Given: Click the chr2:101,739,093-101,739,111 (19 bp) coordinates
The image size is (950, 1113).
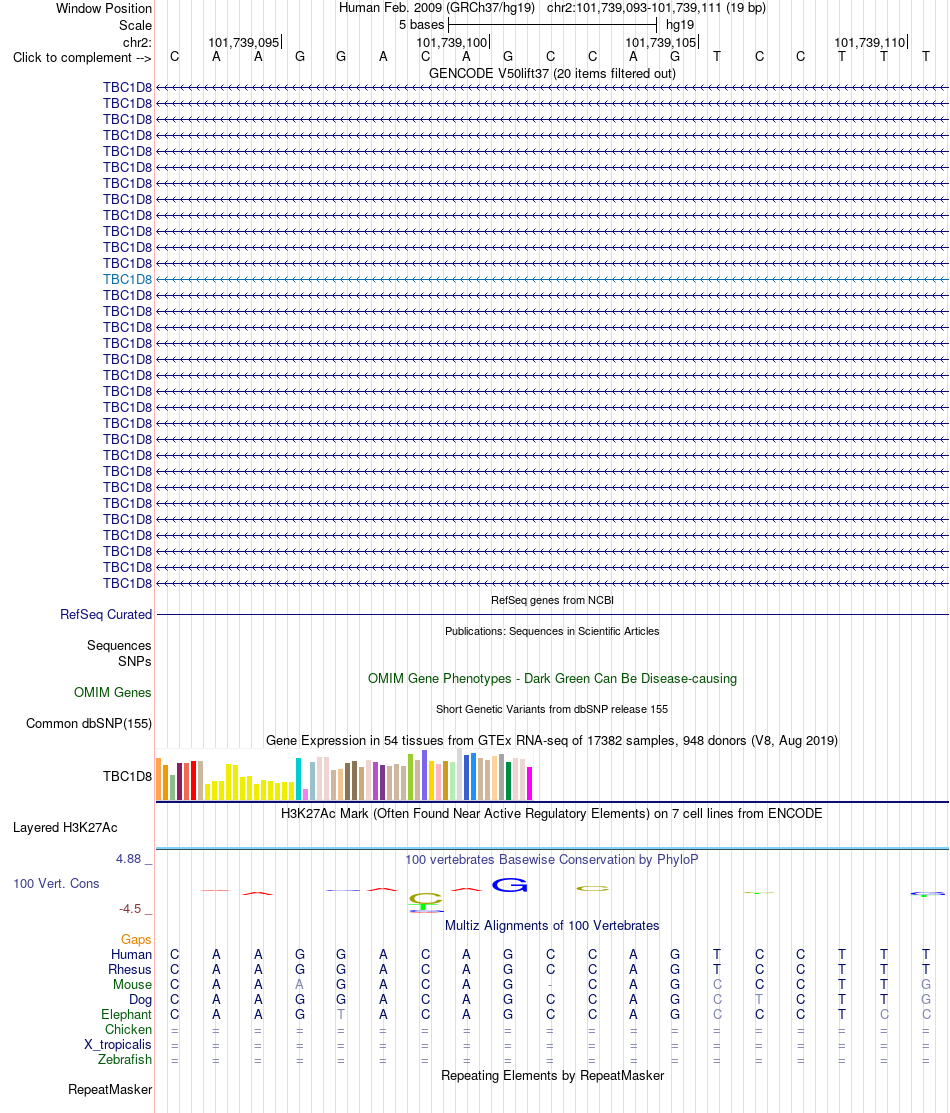Looking at the screenshot, I should point(656,8).
